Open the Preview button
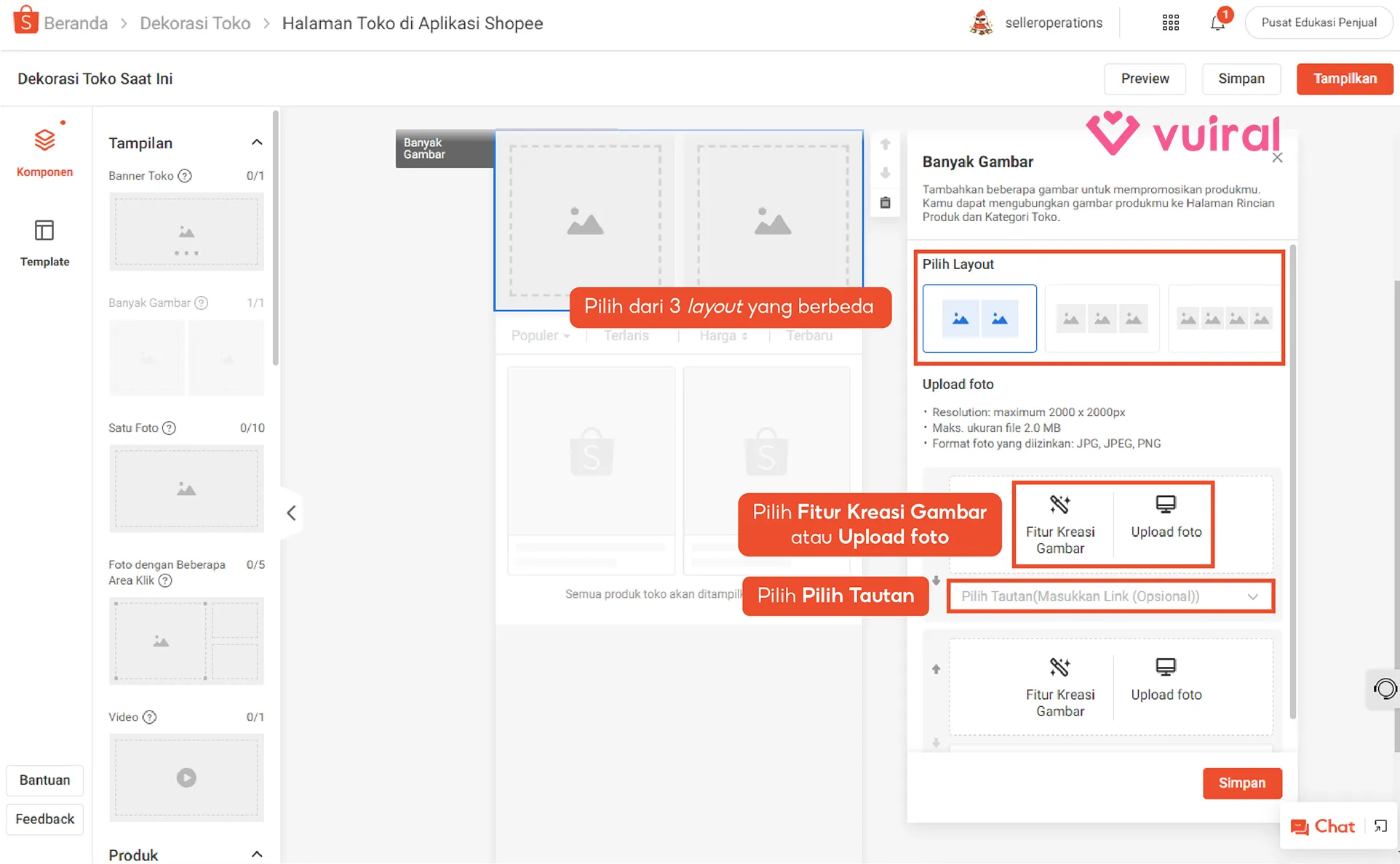 tap(1144, 79)
